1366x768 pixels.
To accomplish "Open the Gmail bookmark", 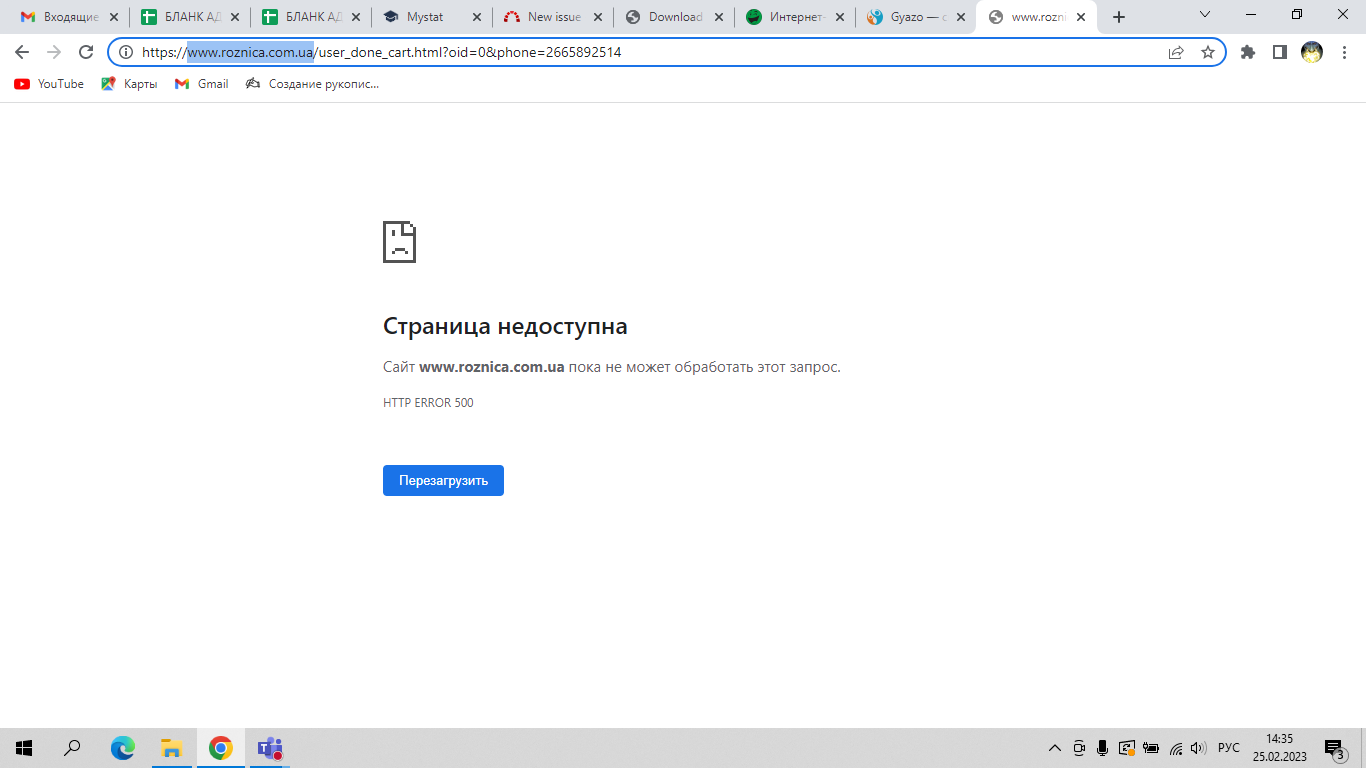I will 202,84.
